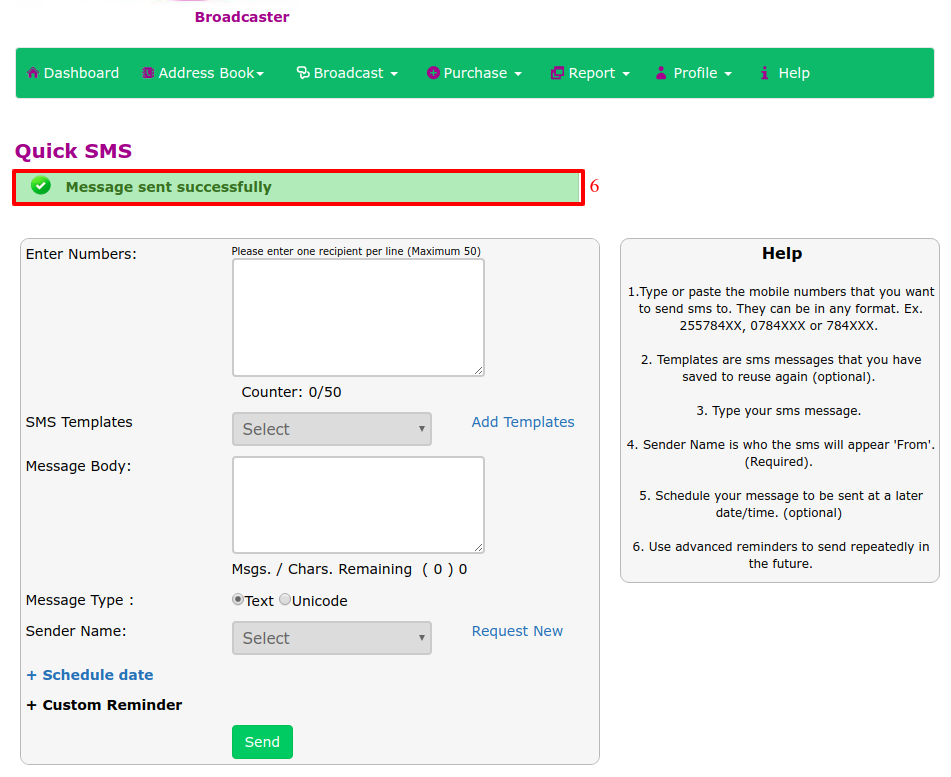Click the Counter: 0/50 text

tap(291, 392)
